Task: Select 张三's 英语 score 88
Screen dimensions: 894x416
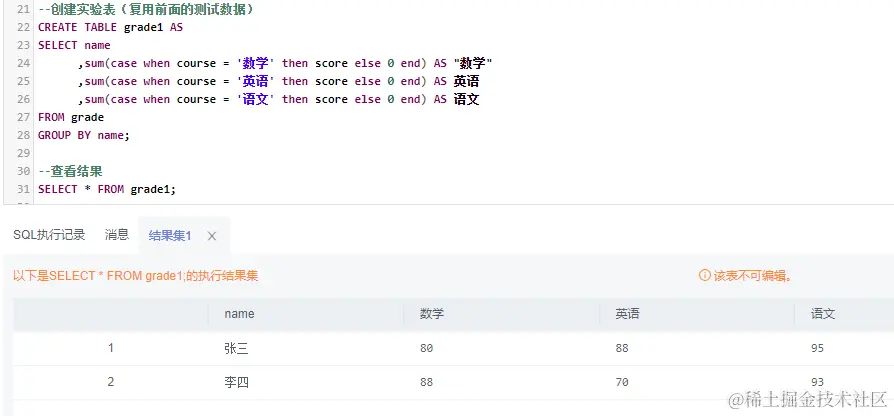Action: tap(622, 348)
